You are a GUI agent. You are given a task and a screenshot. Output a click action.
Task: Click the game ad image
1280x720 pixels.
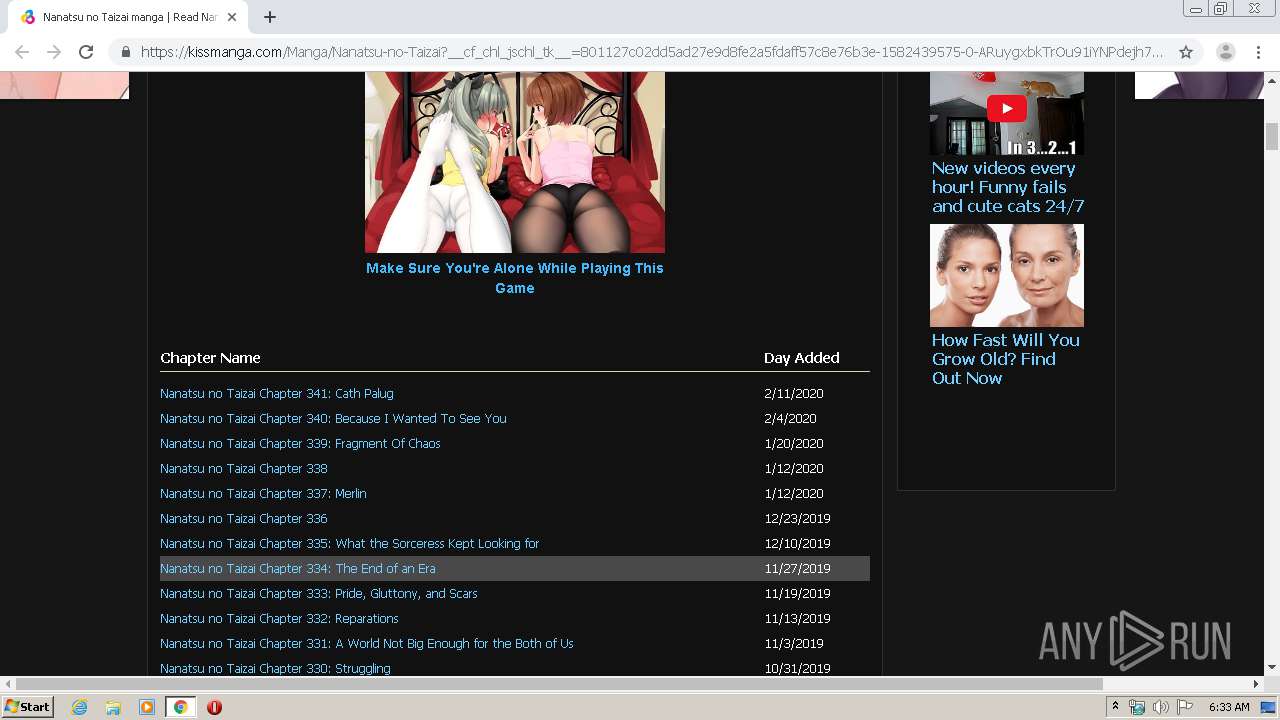click(x=515, y=162)
